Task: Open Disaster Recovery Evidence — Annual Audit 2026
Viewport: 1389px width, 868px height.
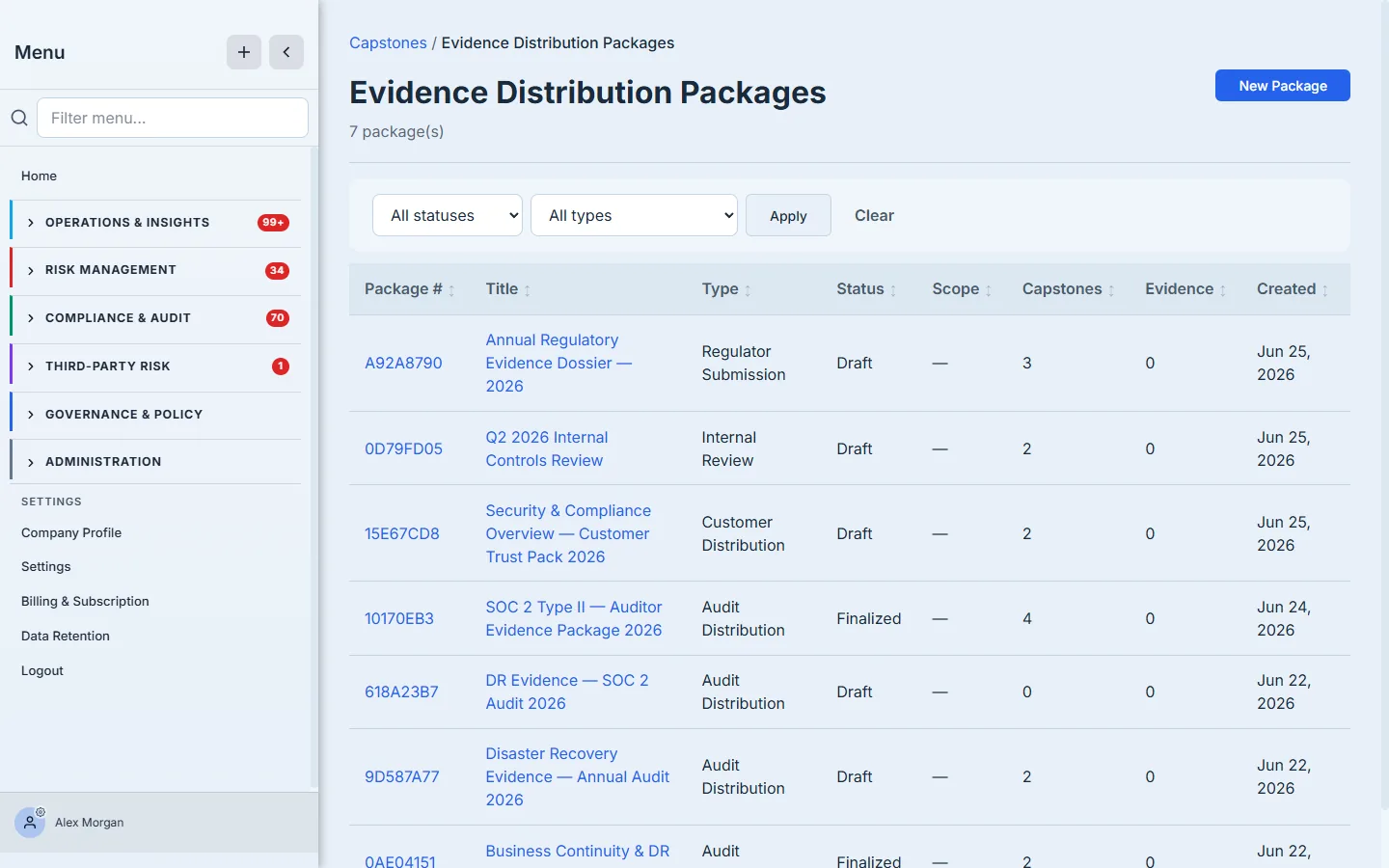Action: click(x=578, y=776)
